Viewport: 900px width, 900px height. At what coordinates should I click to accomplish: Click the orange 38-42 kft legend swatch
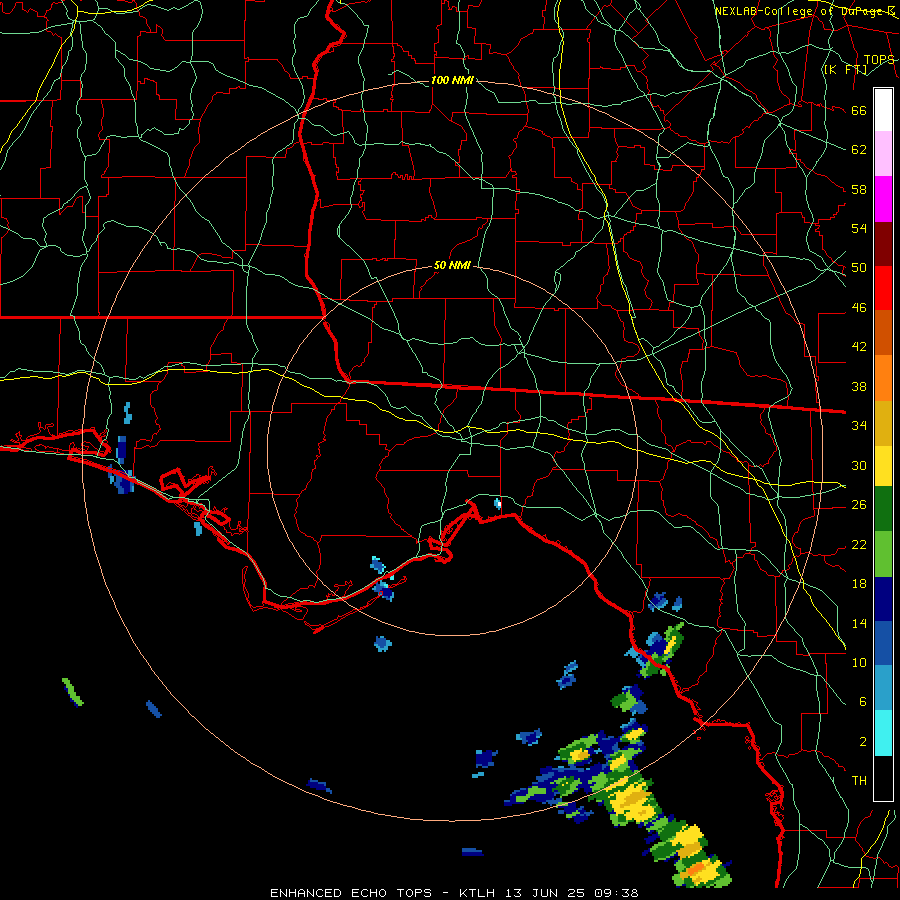click(883, 378)
